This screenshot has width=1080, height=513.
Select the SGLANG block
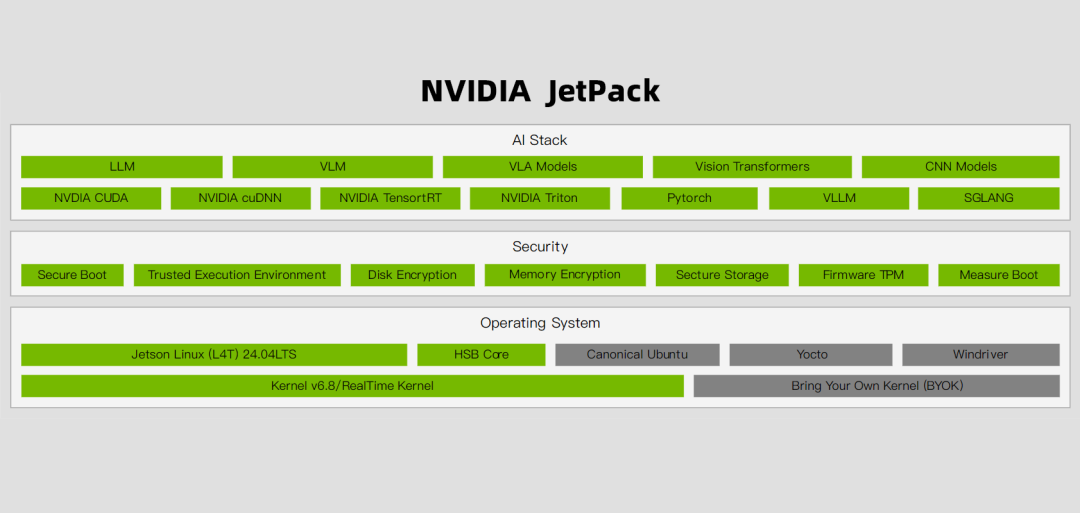click(x=988, y=198)
